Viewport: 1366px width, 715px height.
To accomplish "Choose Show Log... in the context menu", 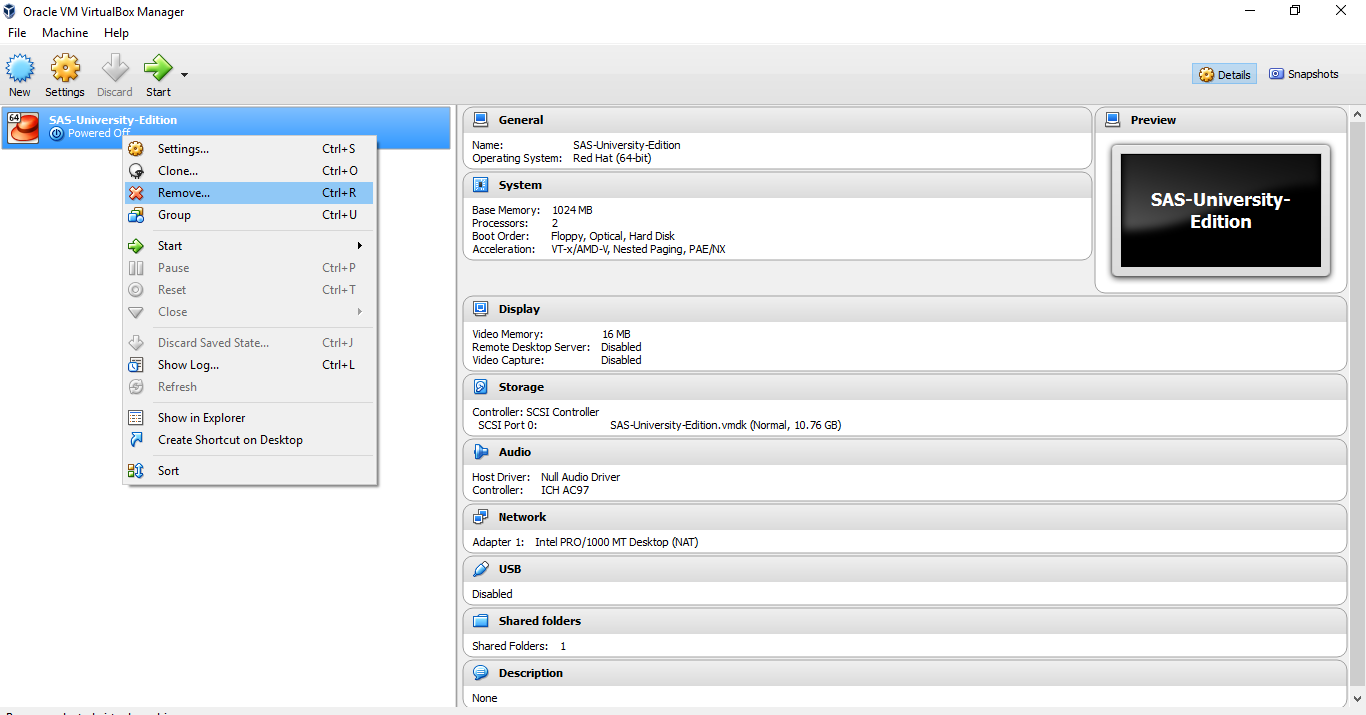I will (x=248, y=365).
